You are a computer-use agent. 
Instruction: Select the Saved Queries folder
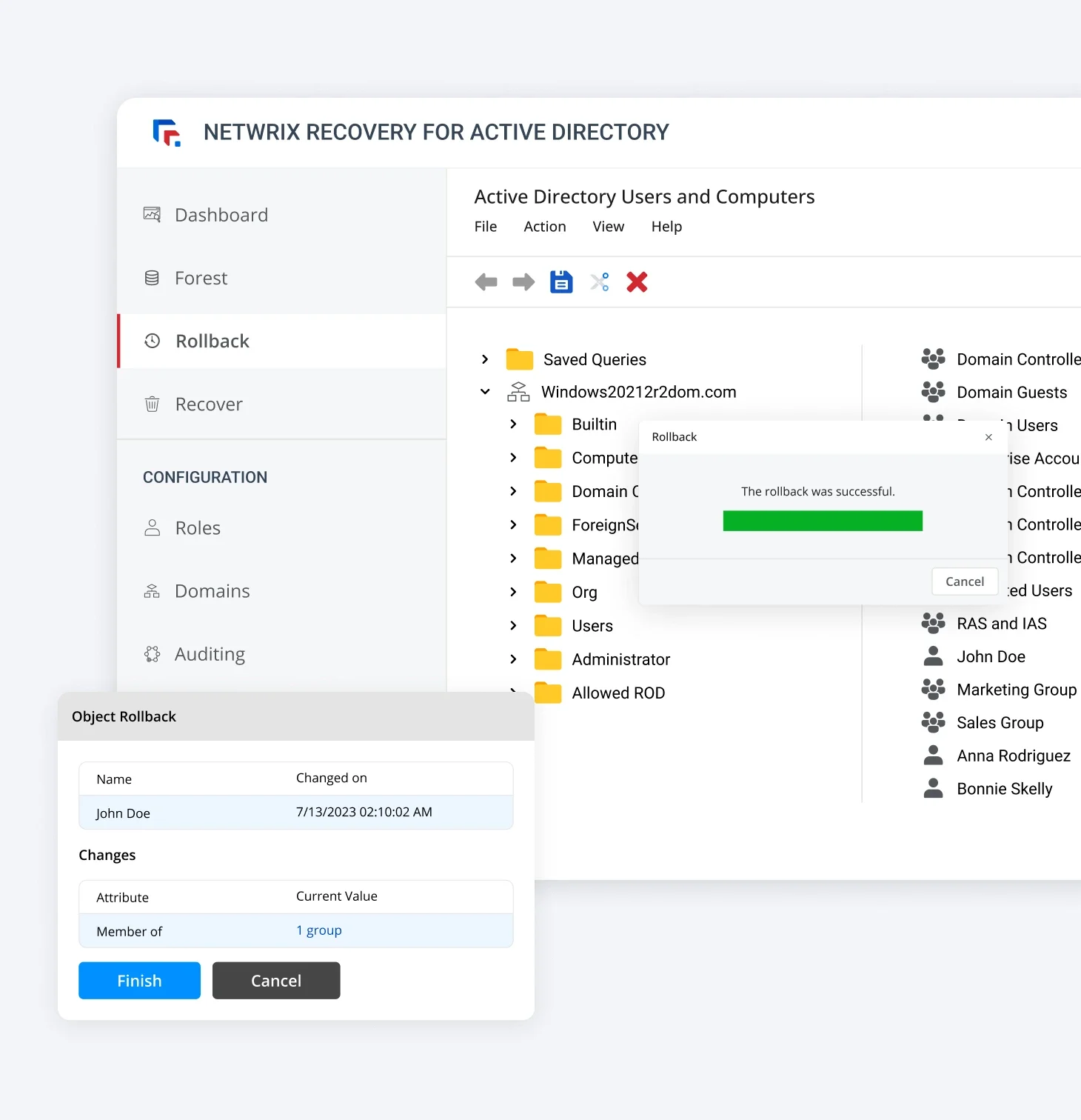pyautogui.click(x=576, y=359)
